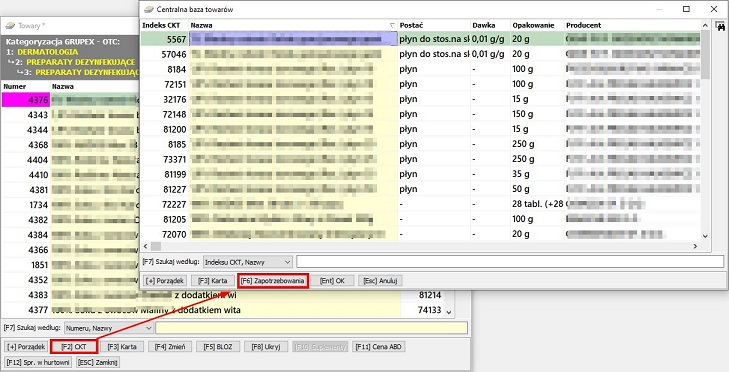729x372 pixels.
Task: Select row with Indeks CKT 73371
Action: coord(421,159)
